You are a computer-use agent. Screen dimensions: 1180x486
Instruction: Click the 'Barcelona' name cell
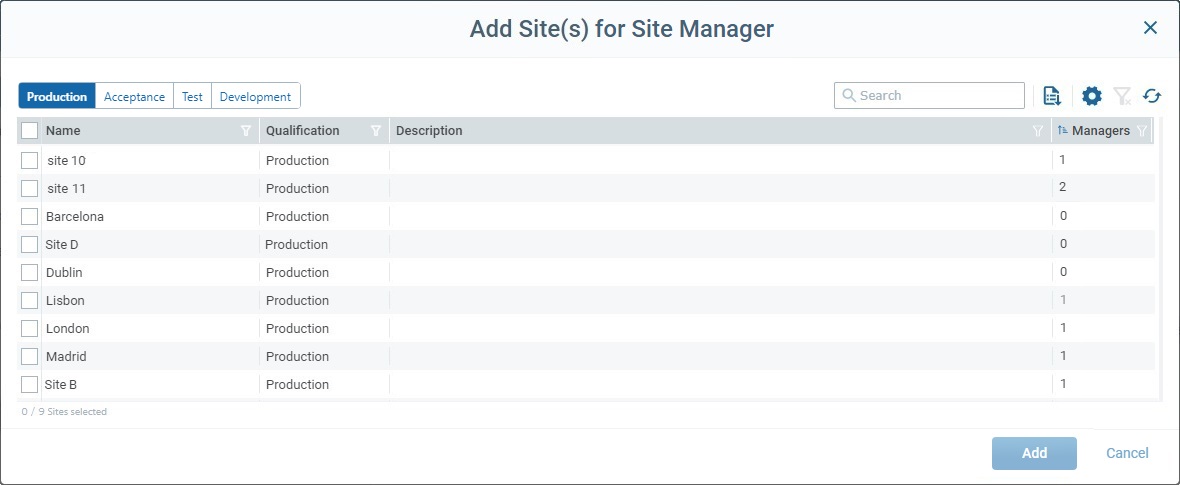pyautogui.click(x=75, y=216)
